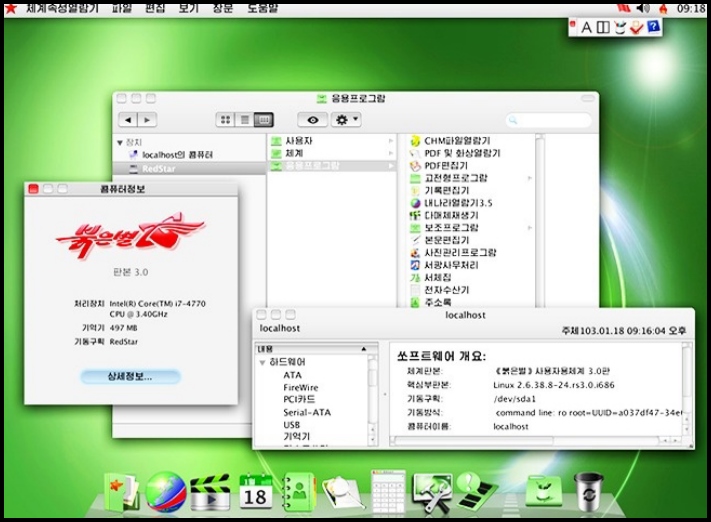Click the 상세정보... button
711x522 pixels.
[x=130, y=376]
